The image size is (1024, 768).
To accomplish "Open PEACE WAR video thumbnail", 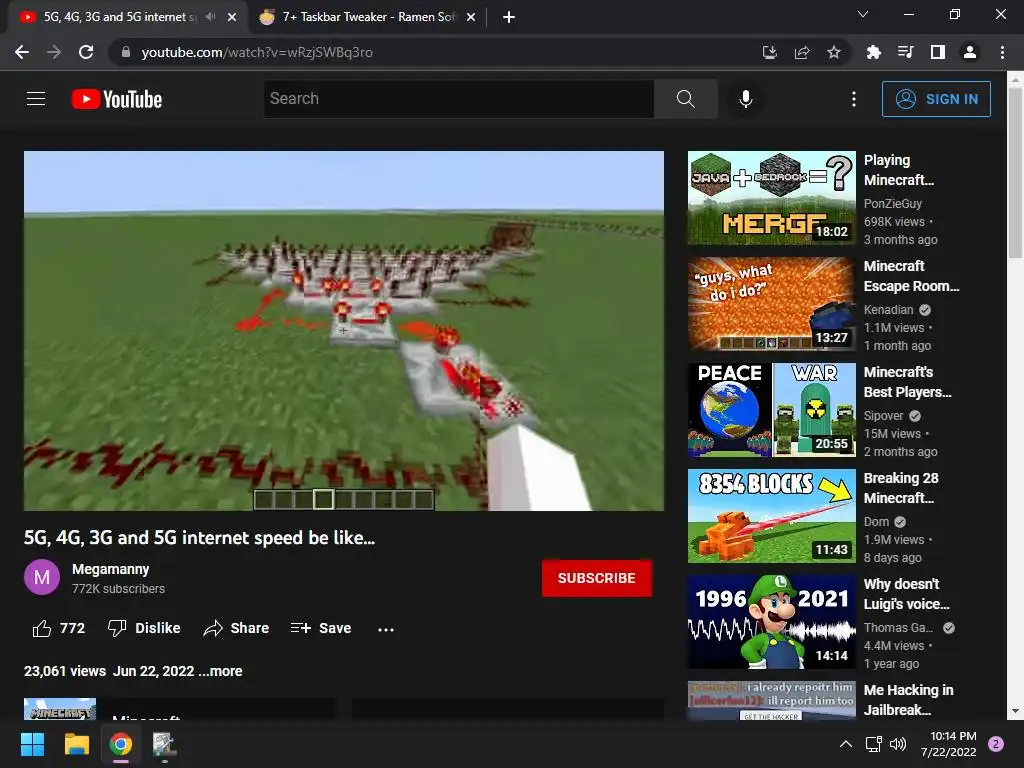I will [771, 410].
